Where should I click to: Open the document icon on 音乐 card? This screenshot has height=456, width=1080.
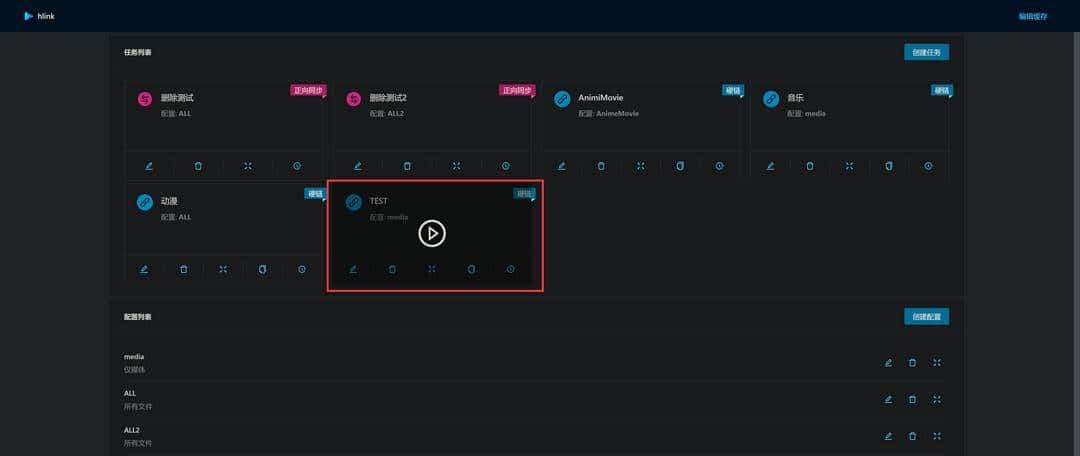click(x=889, y=166)
